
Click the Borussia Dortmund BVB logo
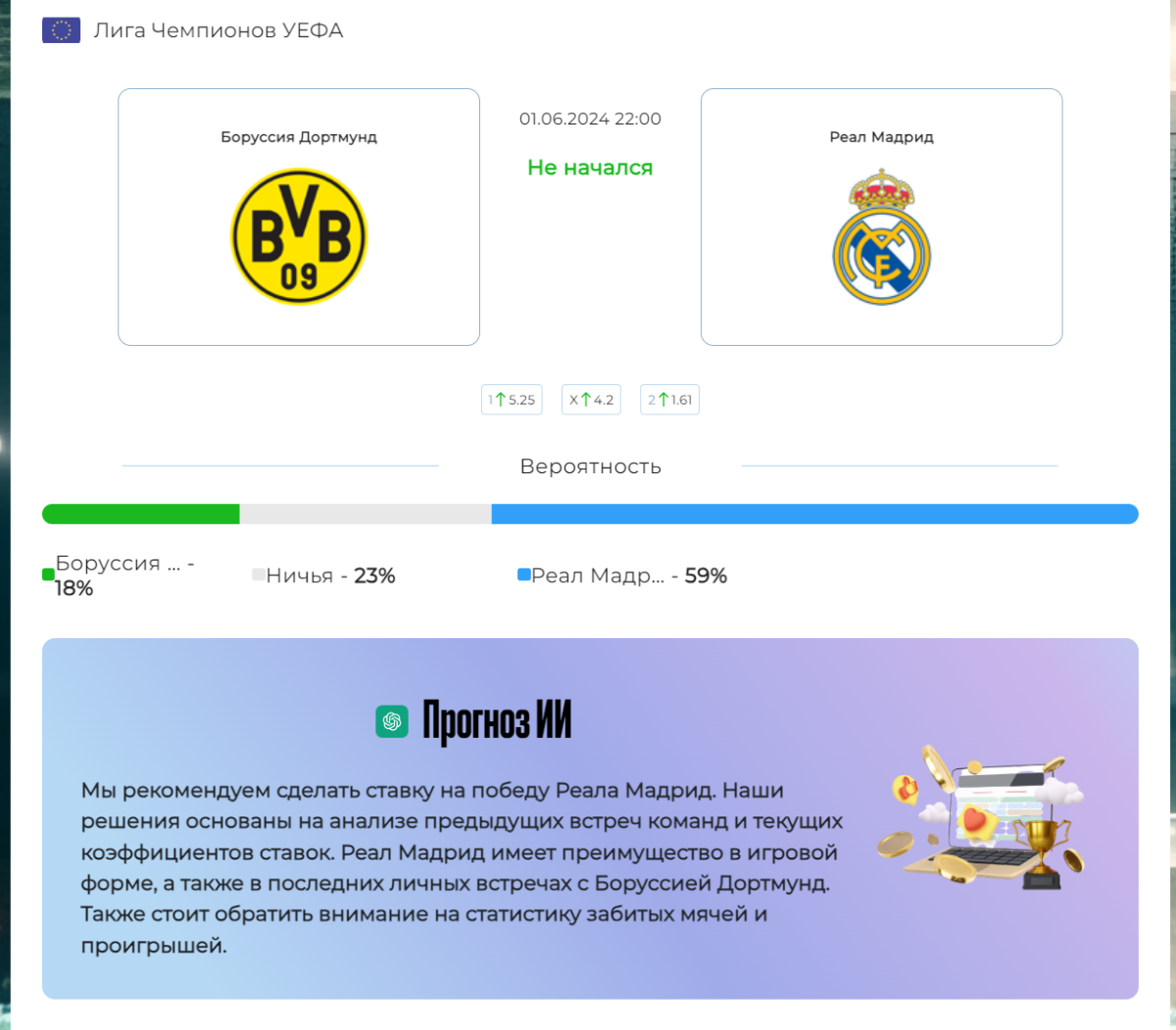pyautogui.click(x=299, y=236)
